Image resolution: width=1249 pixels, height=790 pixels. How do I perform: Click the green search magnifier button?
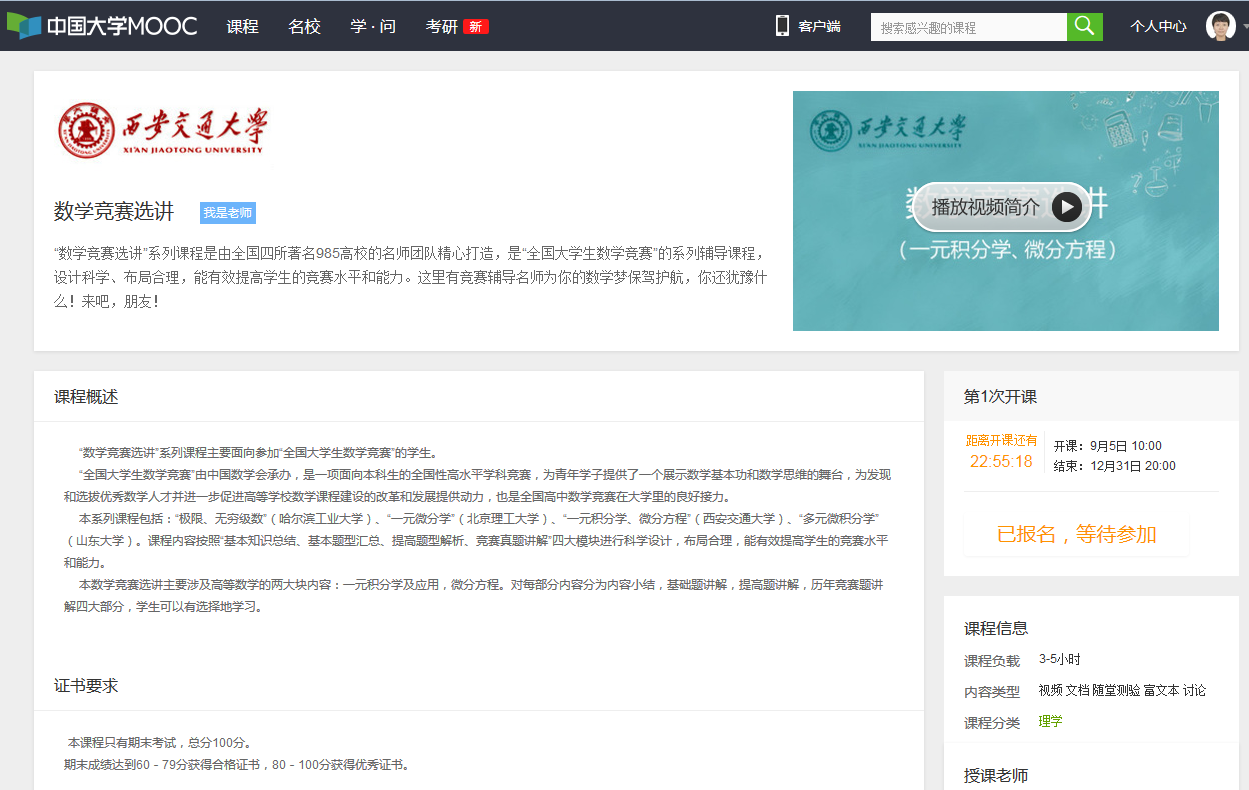1085,27
